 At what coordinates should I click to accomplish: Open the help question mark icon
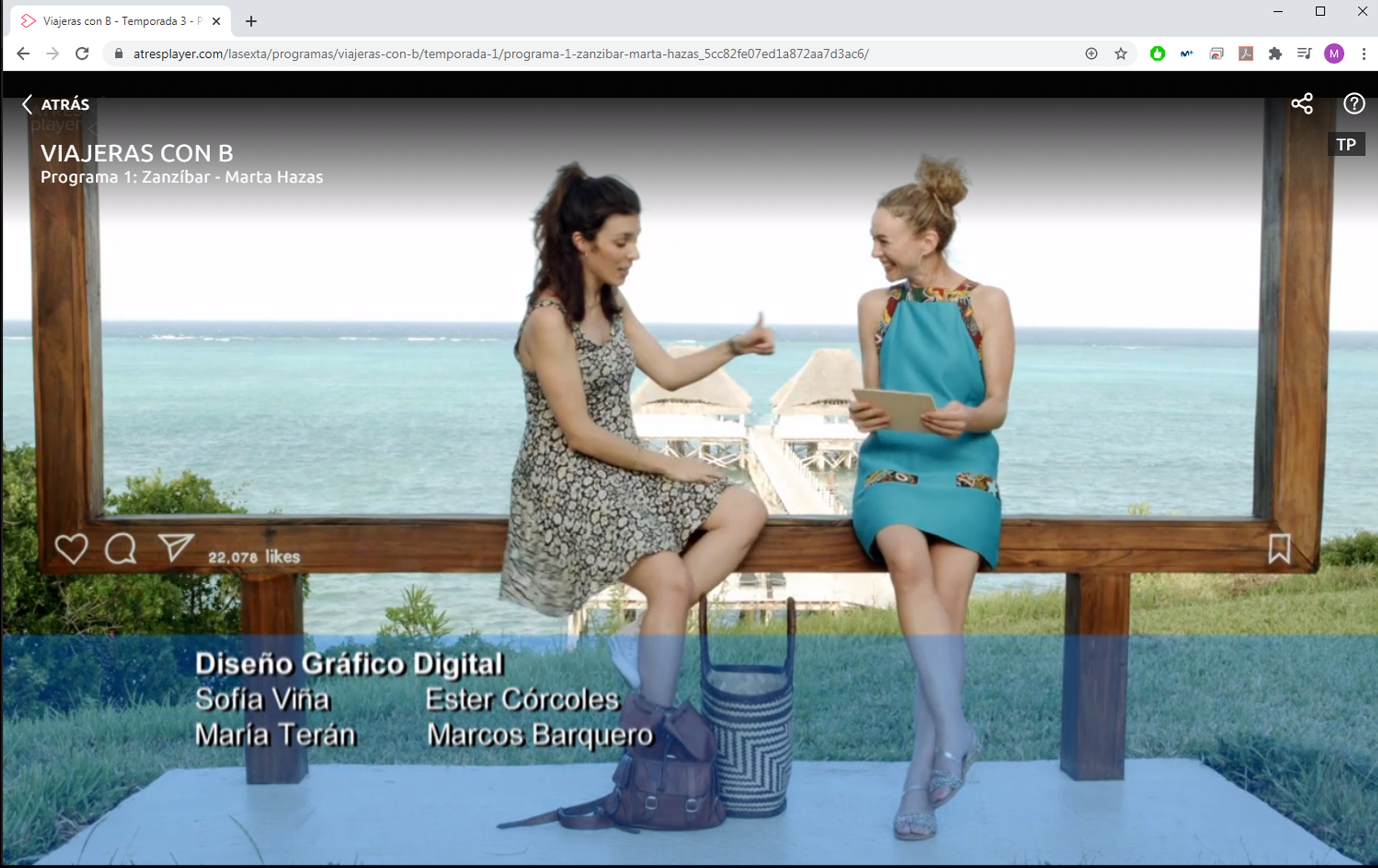(x=1354, y=103)
